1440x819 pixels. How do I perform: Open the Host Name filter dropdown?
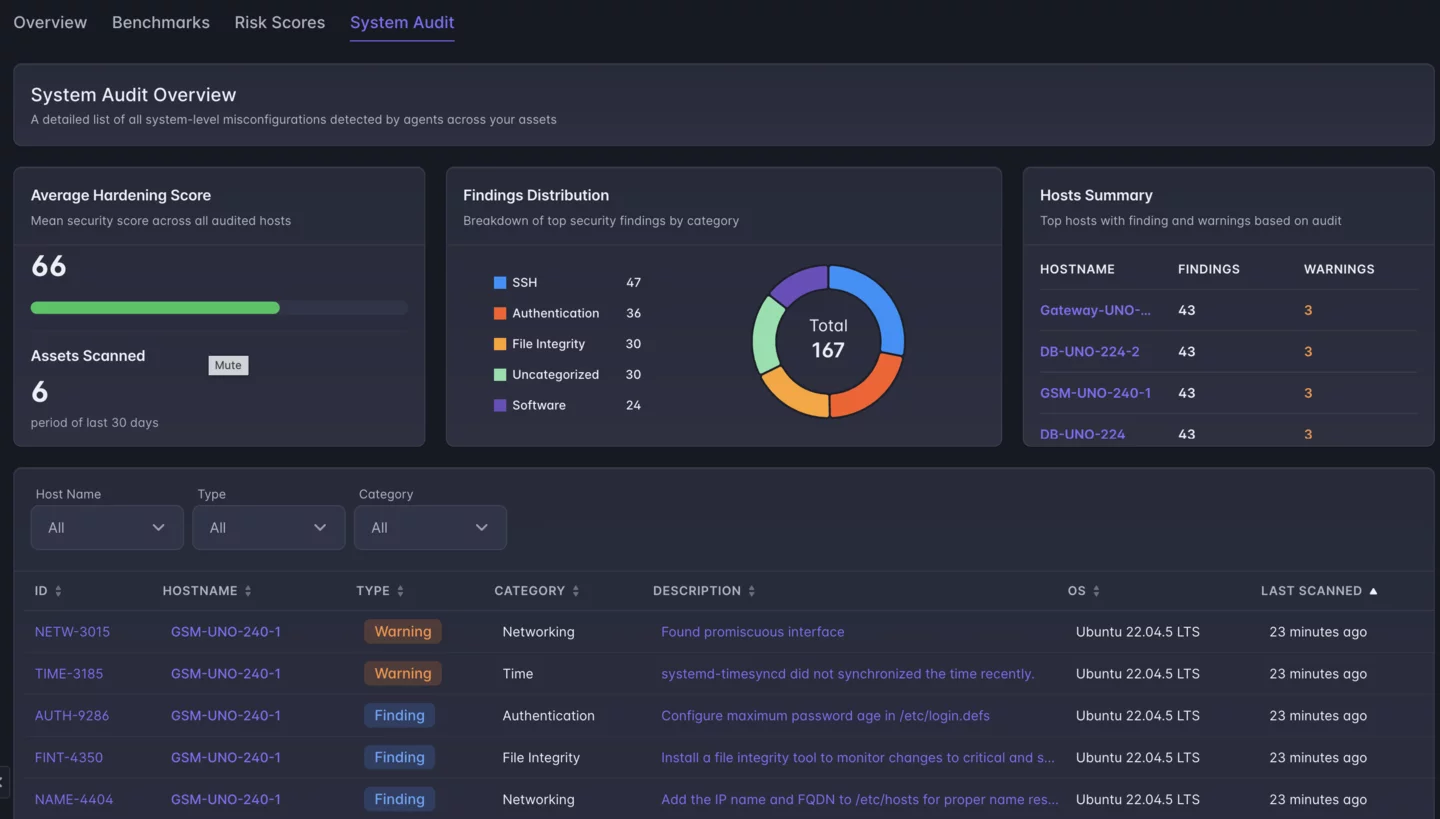pos(107,527)
